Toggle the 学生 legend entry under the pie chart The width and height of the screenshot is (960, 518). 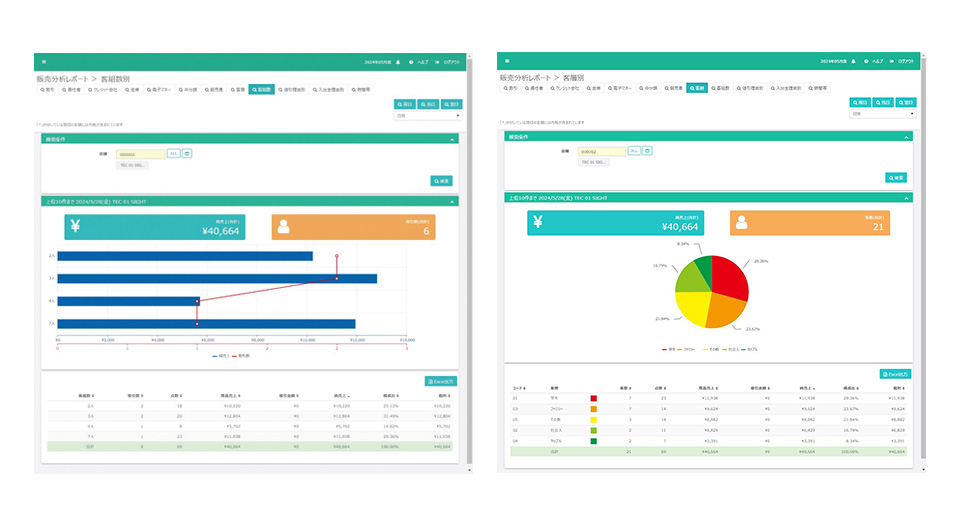(x=669, y=350)
